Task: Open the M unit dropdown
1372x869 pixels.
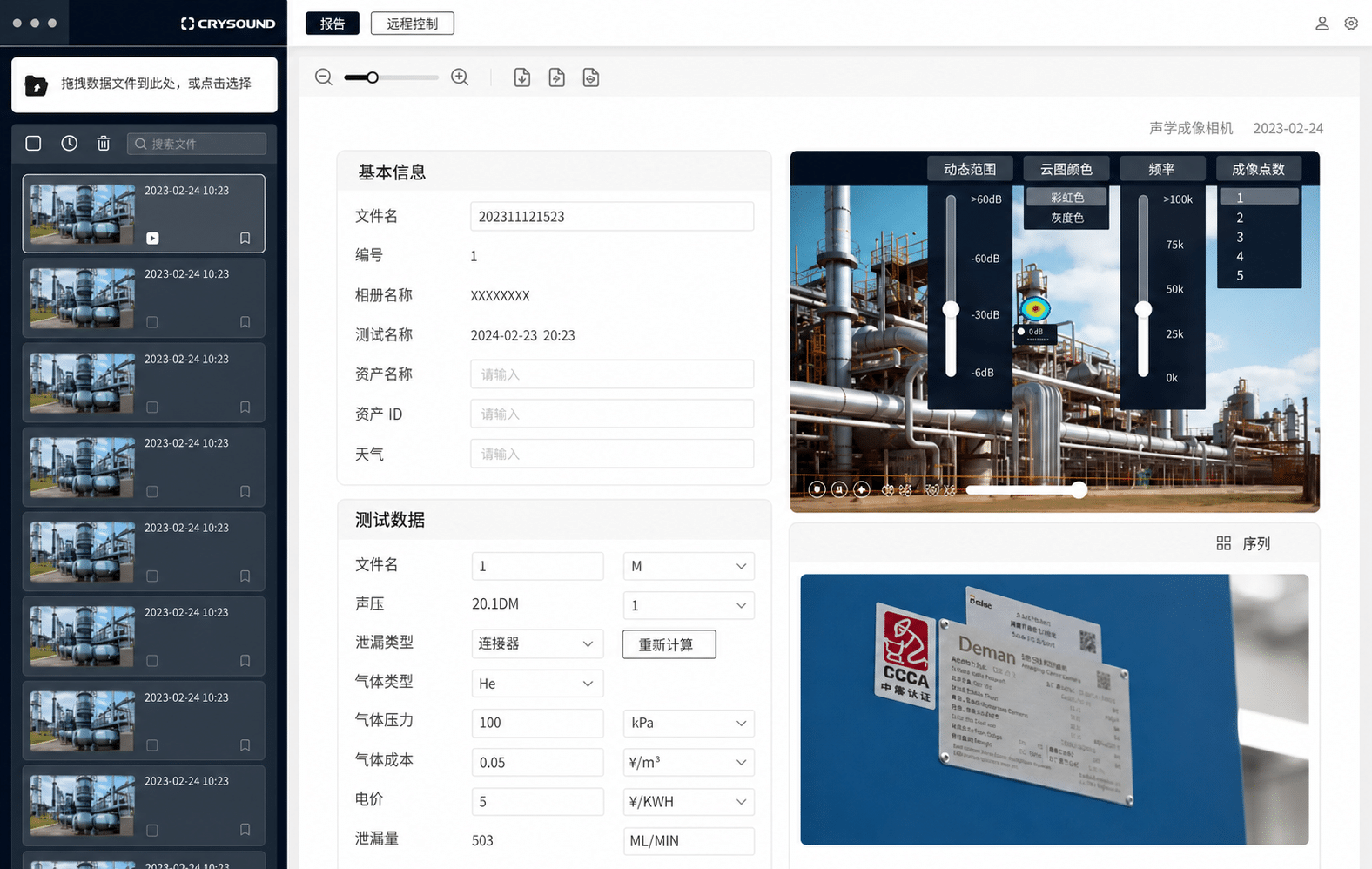Action: click(x=689, y=566)
